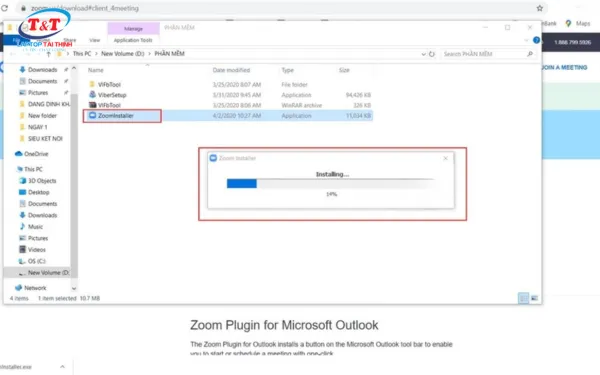Open the Application Tools ribbon tab
Viewport: 600px width, 375px height.
pyautogui.click(x=133, y=40)
